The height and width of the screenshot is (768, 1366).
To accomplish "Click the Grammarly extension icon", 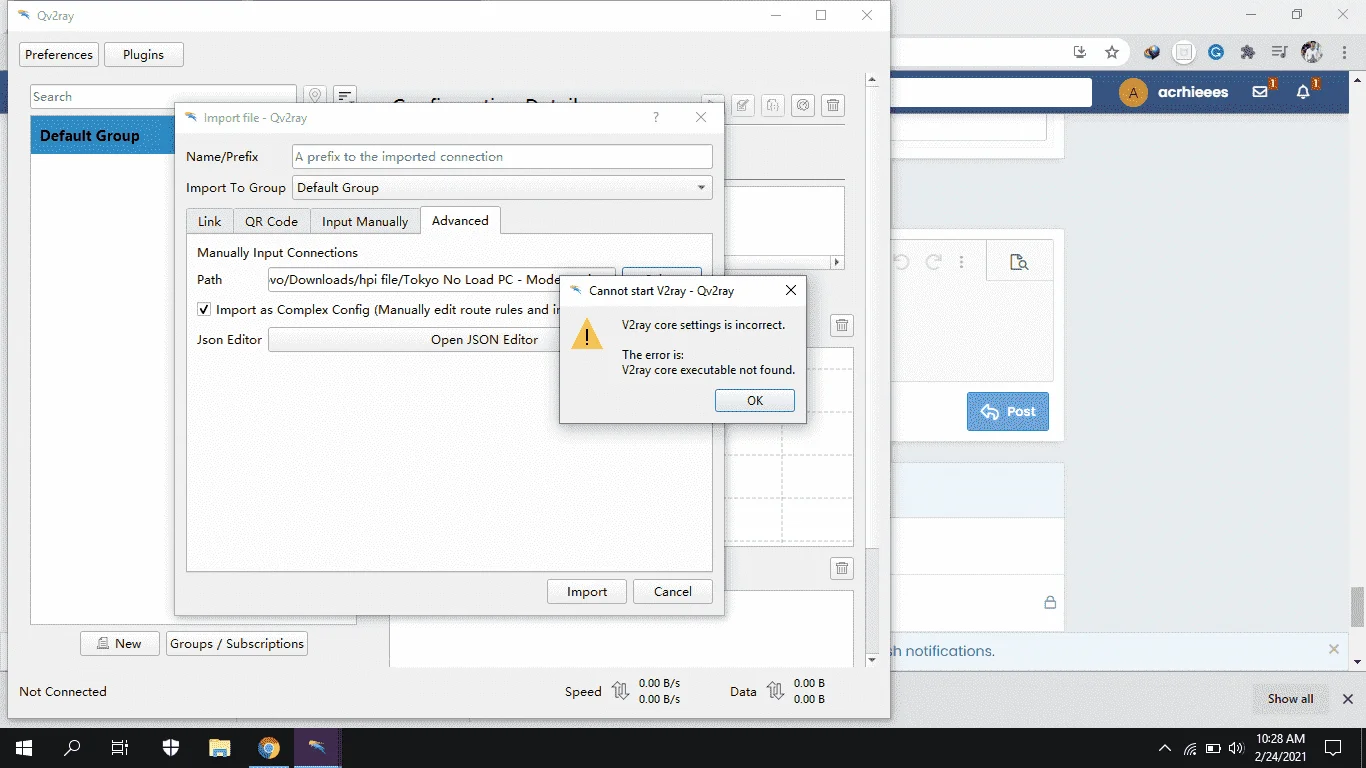I will [x=1216, y=52].
